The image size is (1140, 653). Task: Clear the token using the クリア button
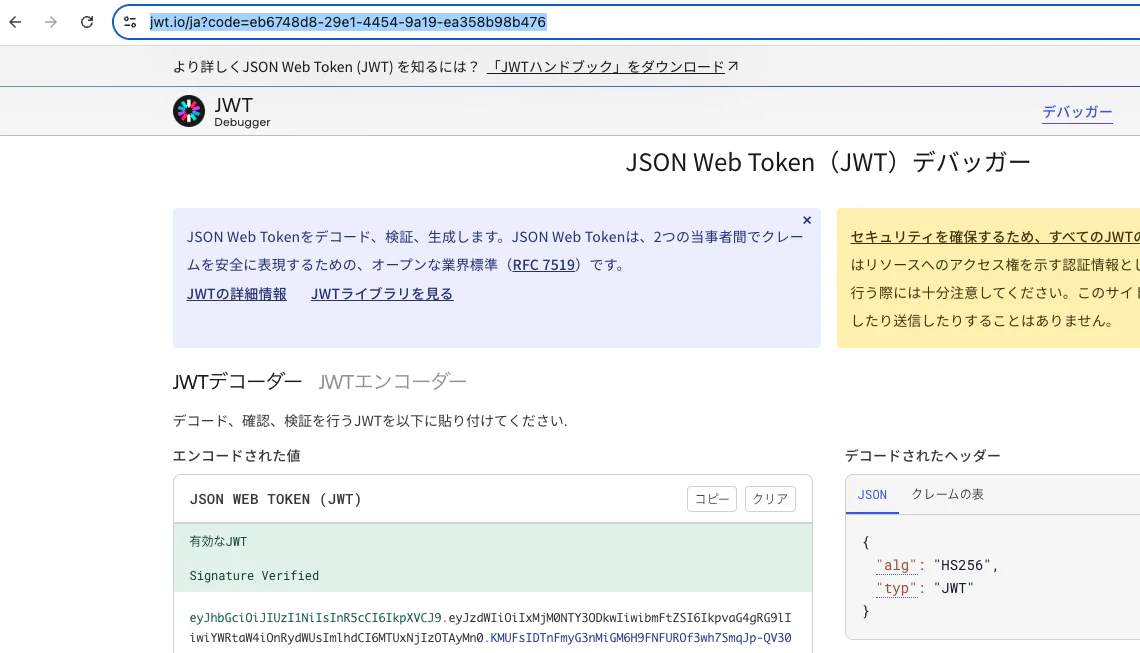770,498
